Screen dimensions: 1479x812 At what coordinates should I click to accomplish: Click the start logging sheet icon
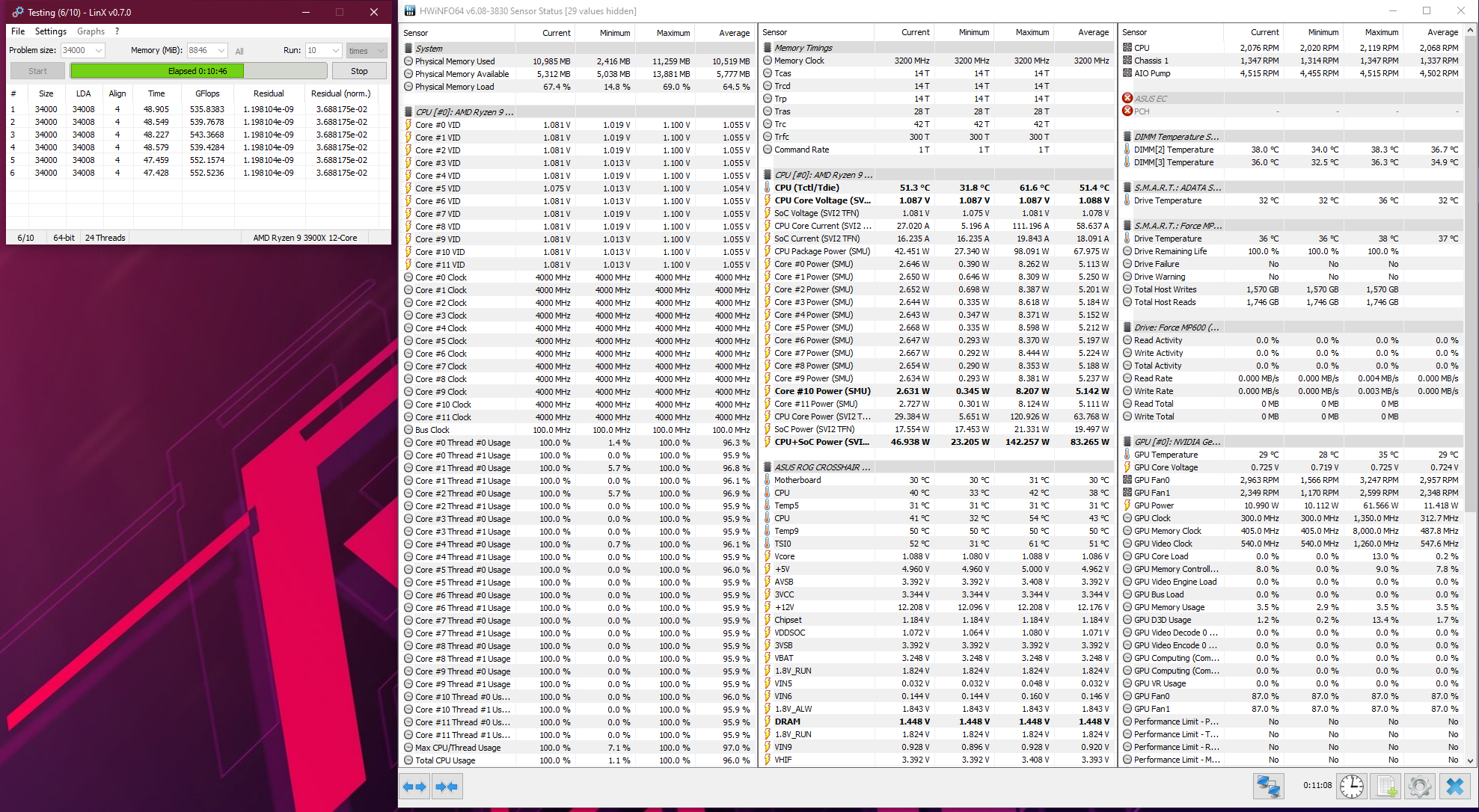coord(1385,787)
